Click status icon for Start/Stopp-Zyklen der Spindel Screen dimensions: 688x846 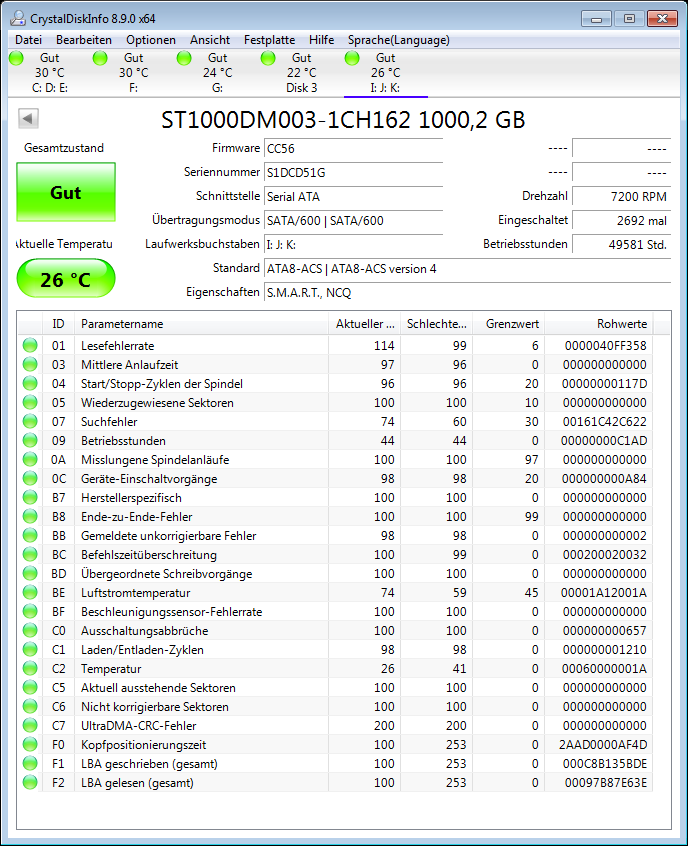(x=30, y=383)
